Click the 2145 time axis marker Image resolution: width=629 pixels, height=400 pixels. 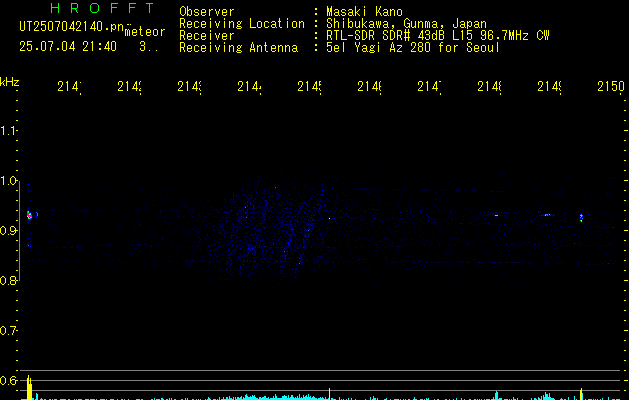309,86
